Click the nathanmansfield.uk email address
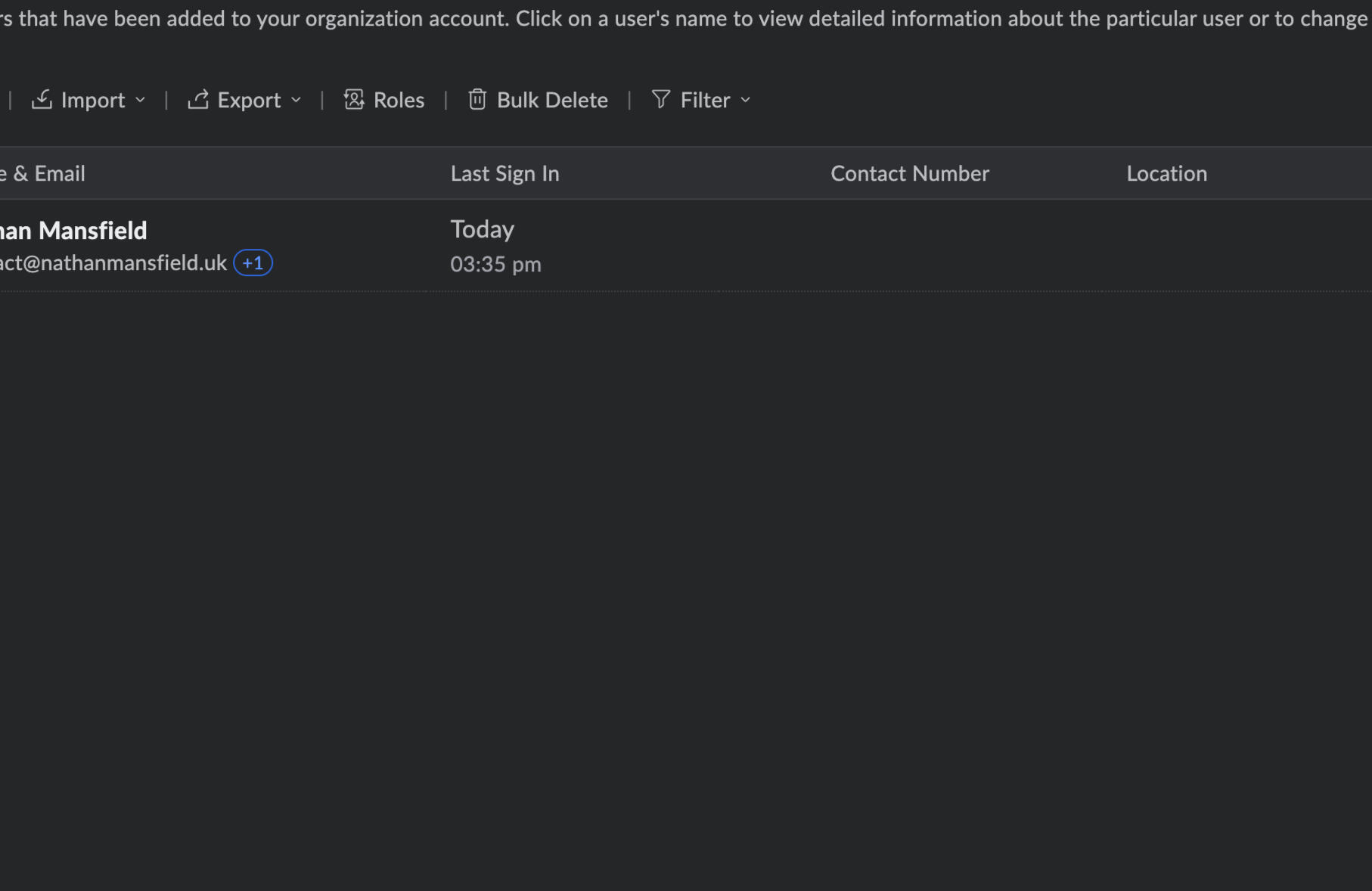The image size is (1372, 891). click(113, 263)
